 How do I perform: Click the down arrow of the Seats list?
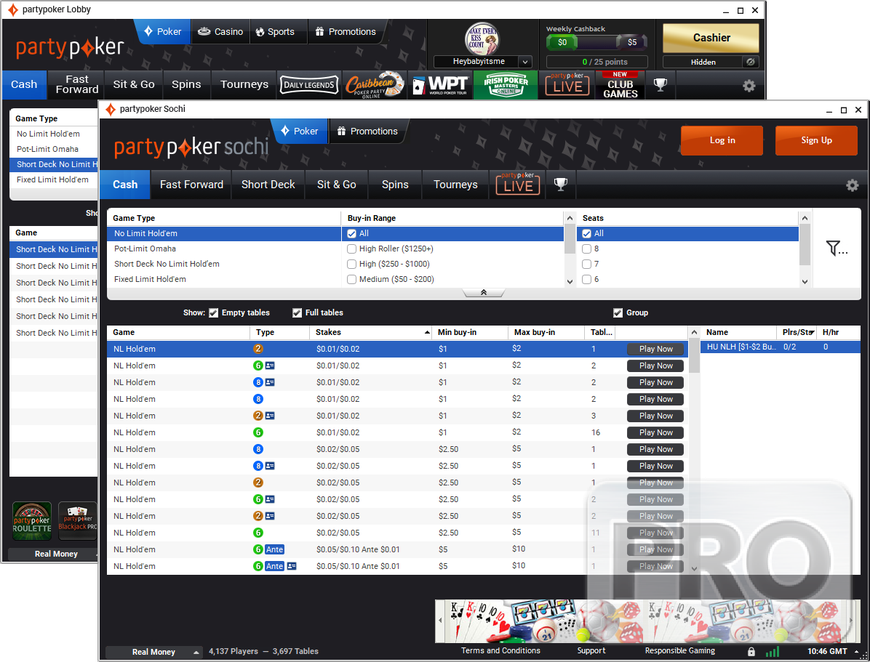tap(805, 281)
